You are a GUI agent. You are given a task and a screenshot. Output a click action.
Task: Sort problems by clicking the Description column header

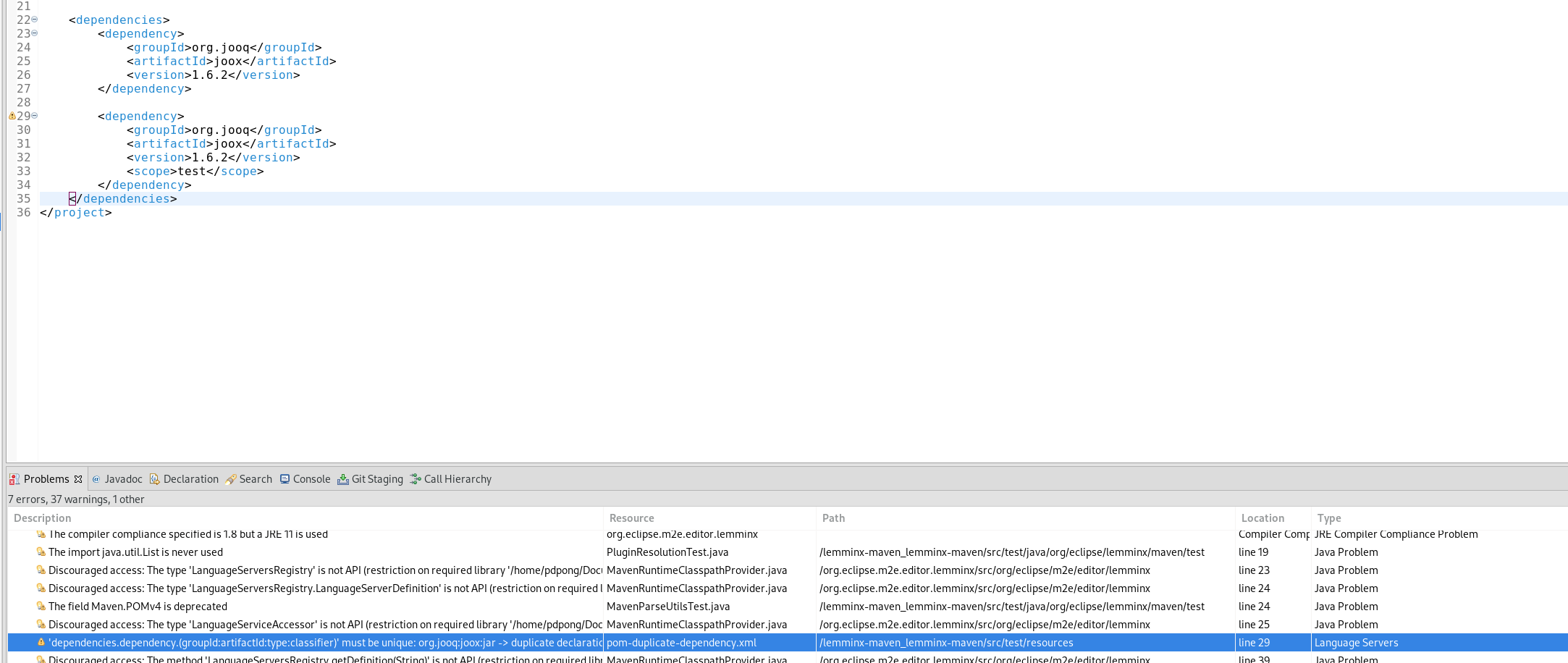click(x=42, y=518)
